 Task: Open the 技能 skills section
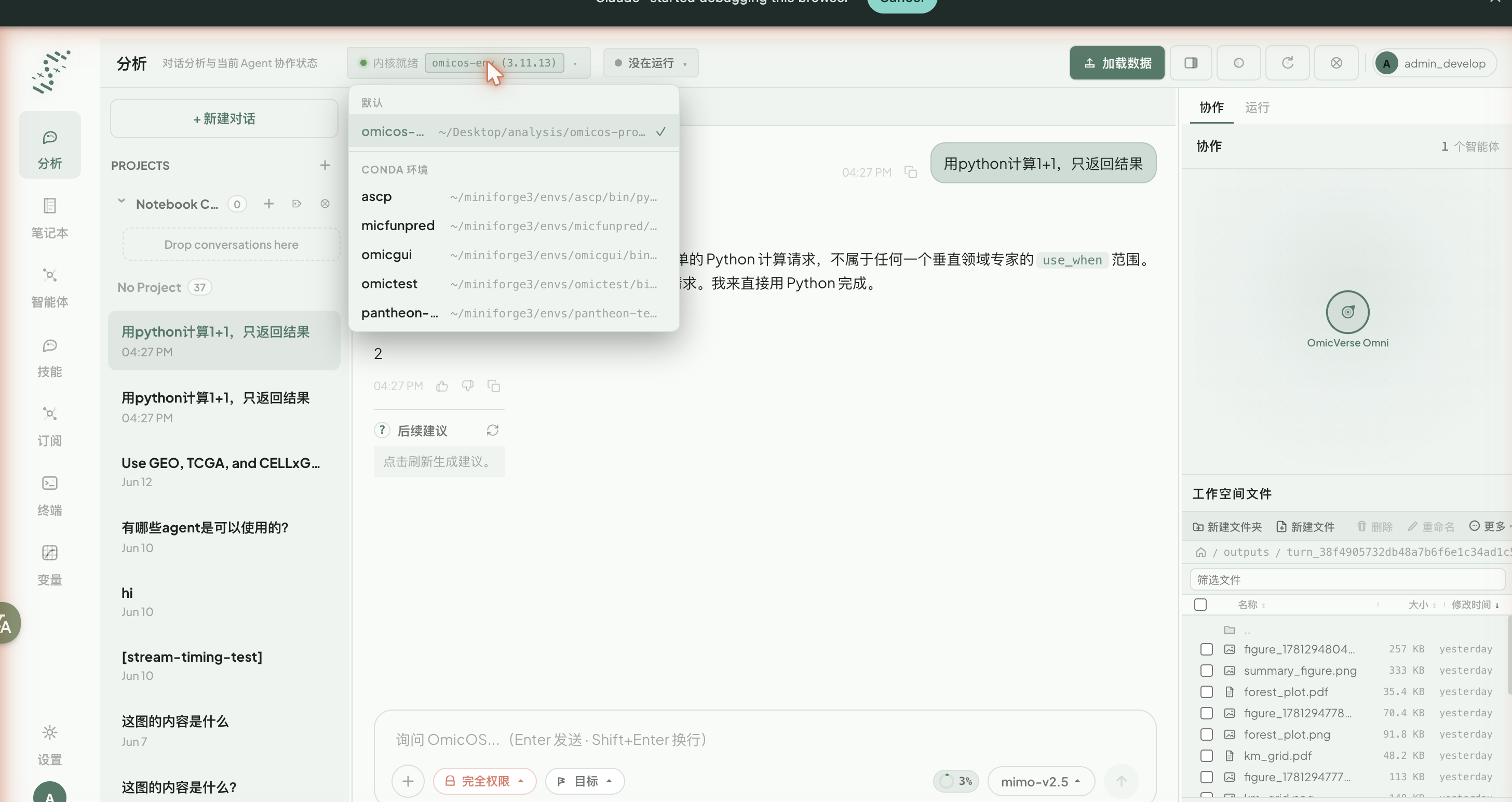pyautogui.click(x=49, y=357)
